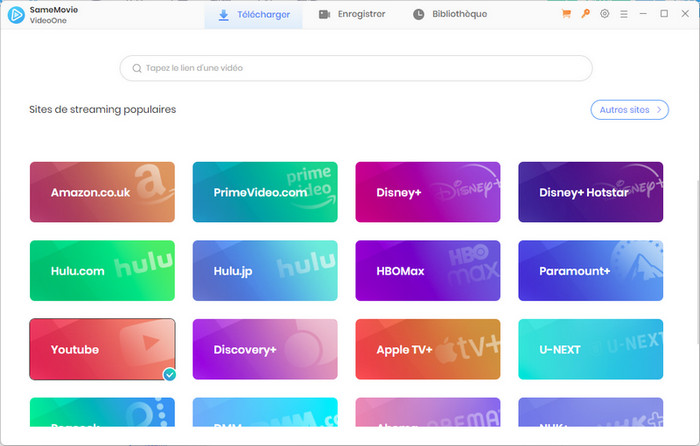The image size is (700, 446).
Task: Open the Autres sites button
Action: pos(629,110)
